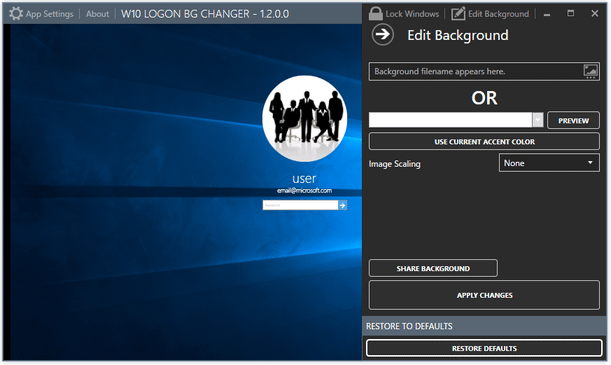Screen dimensions: 611x365
Task: Open the color picker dropdown arrow
Action: pyautogui.click(x=538, y=120)
